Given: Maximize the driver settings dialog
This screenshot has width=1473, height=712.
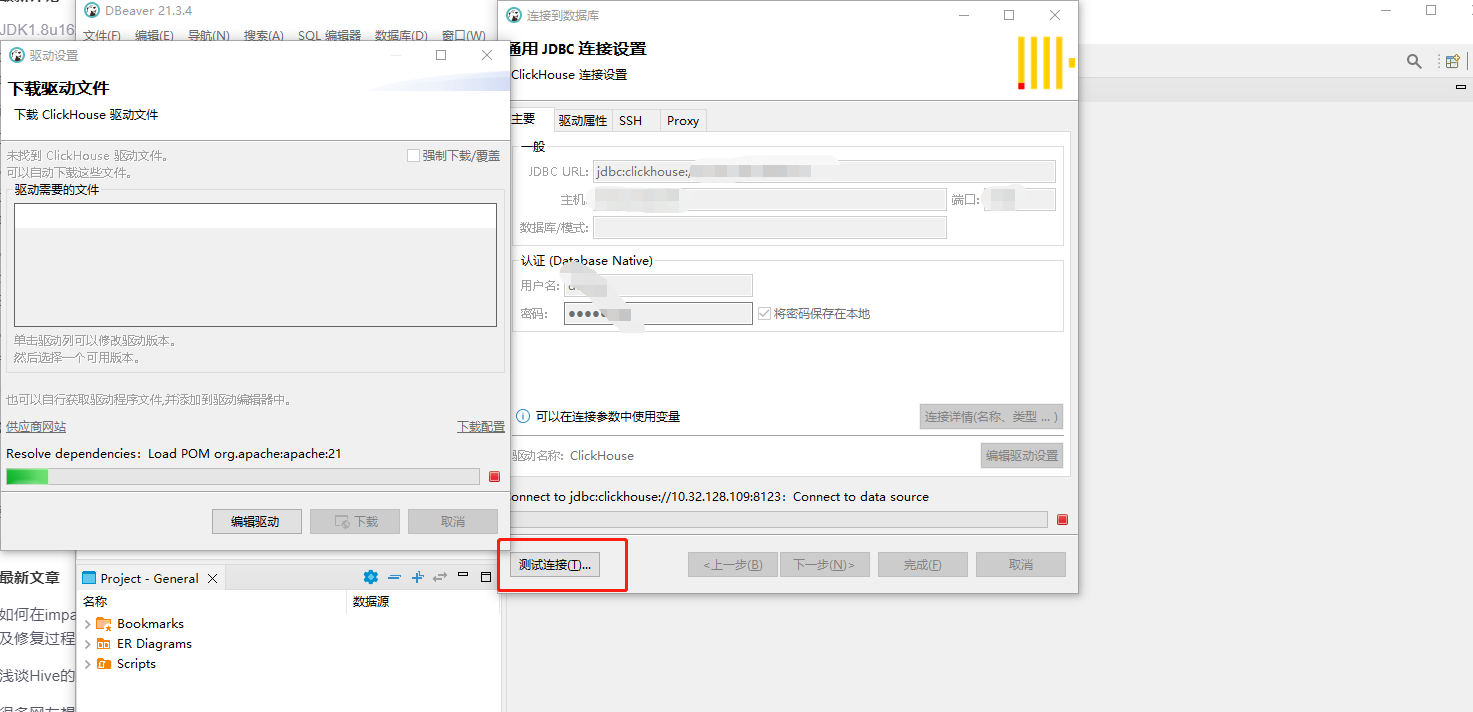Looking at the screenshot, I should (x=441, y=55).
